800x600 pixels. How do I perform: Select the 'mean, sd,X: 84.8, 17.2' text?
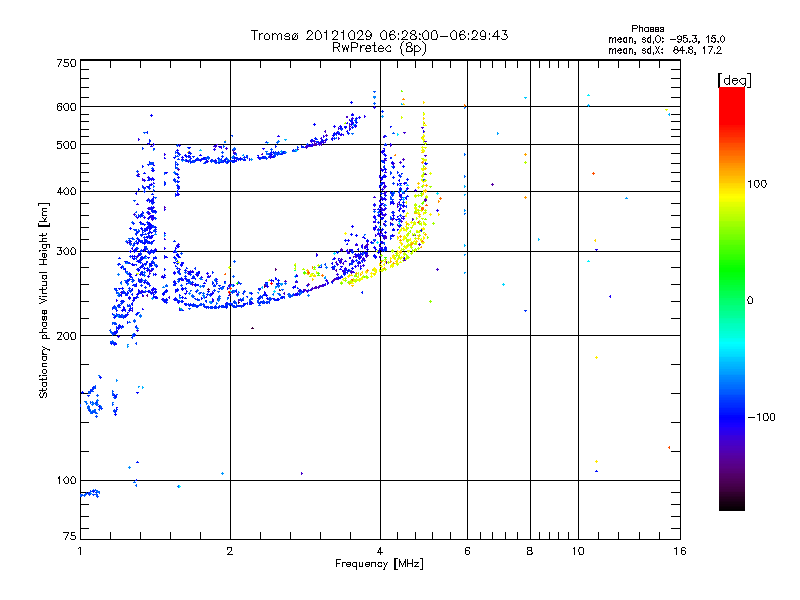point(665,50)
